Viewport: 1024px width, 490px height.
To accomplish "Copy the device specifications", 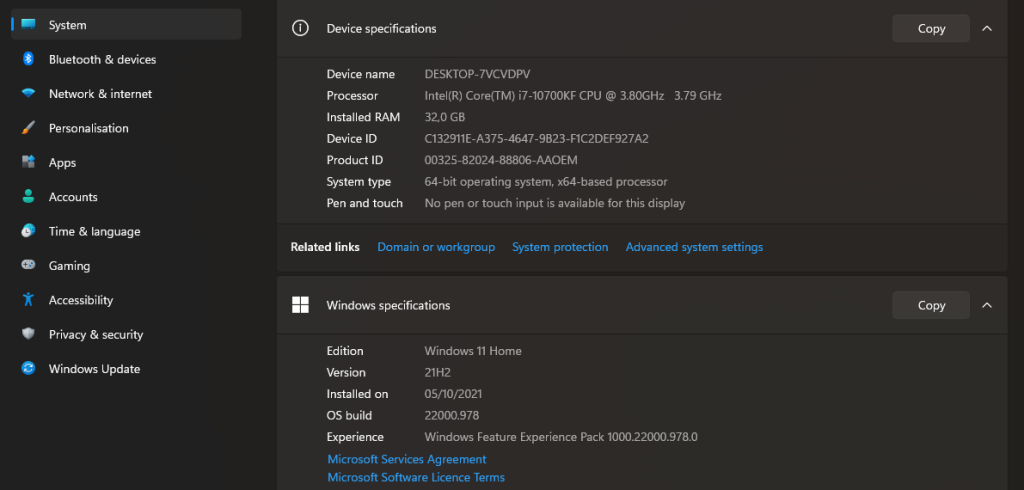I will tap(930, 28).
